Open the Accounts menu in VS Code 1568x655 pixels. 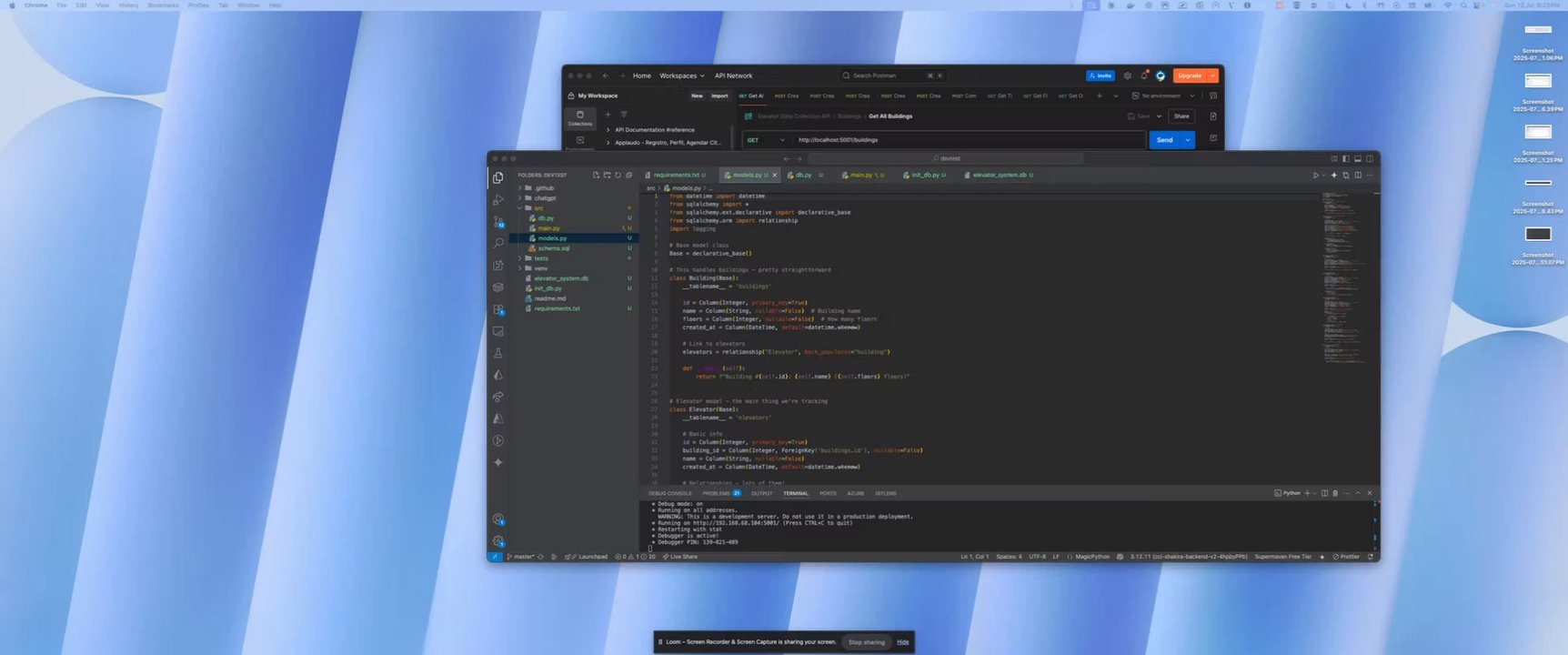(x=498, y=519)
